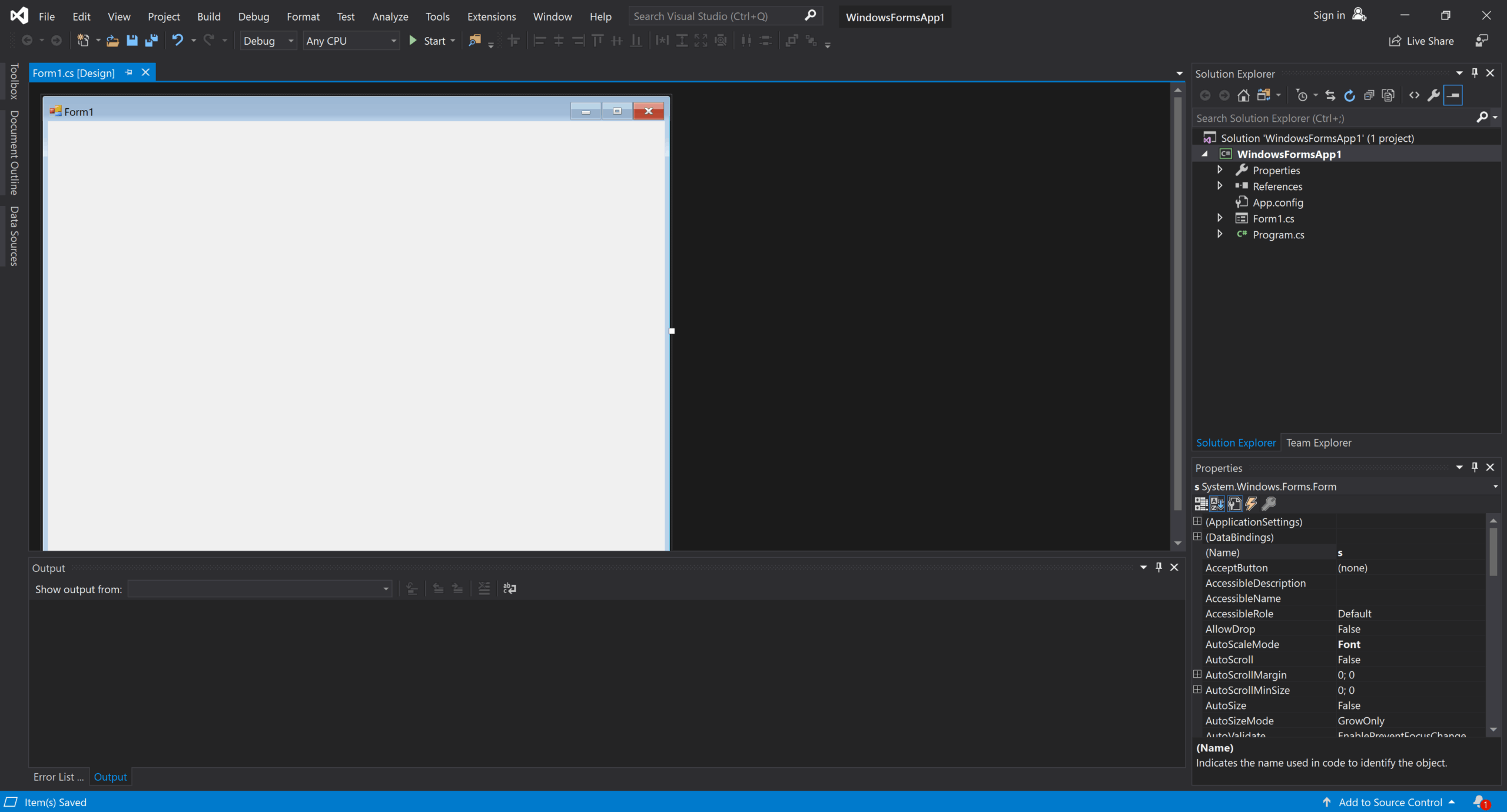Click the Home icon in Solution Explorer

coord(1243,95)
